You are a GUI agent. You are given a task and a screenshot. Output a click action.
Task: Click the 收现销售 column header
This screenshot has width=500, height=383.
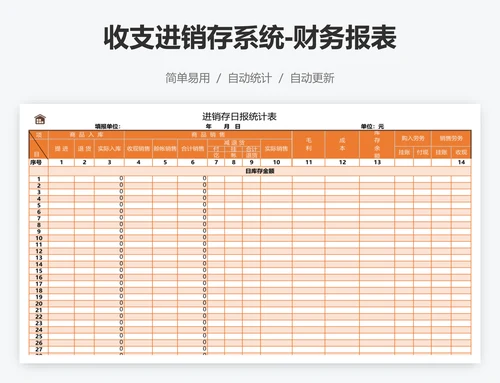[x=138, y=149]
